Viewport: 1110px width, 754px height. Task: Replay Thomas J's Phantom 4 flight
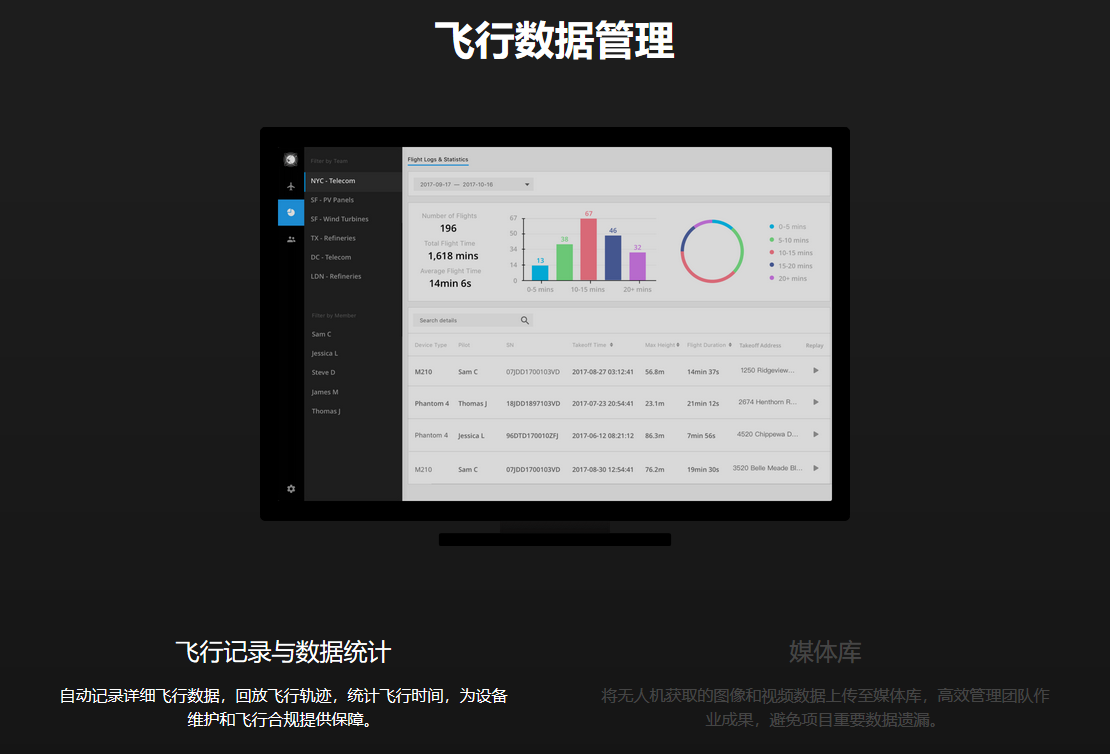point(816,403)
